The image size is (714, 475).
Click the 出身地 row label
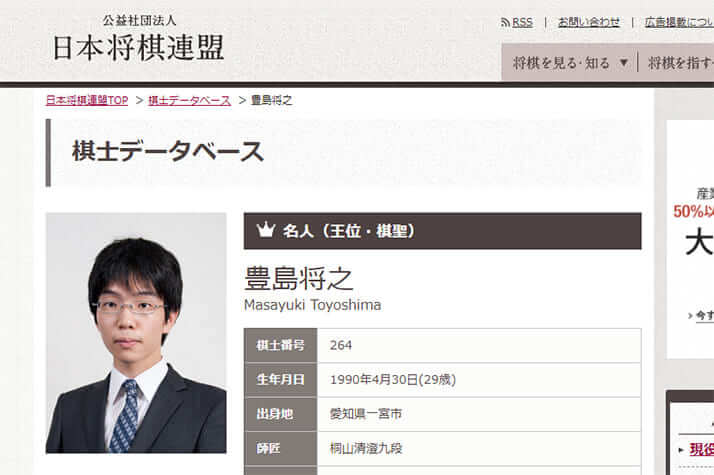280,414
